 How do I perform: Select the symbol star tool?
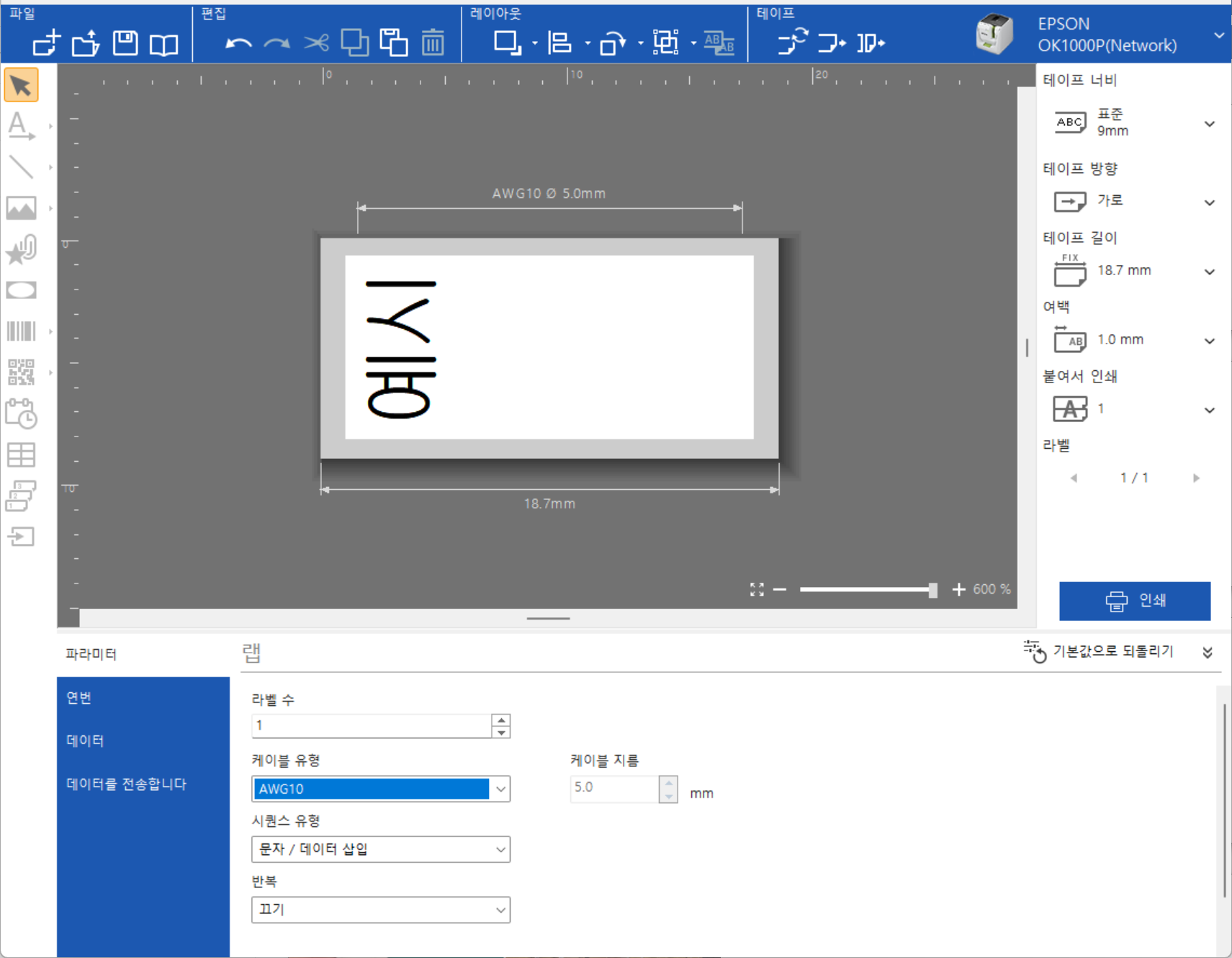click(x=21, y=249)
